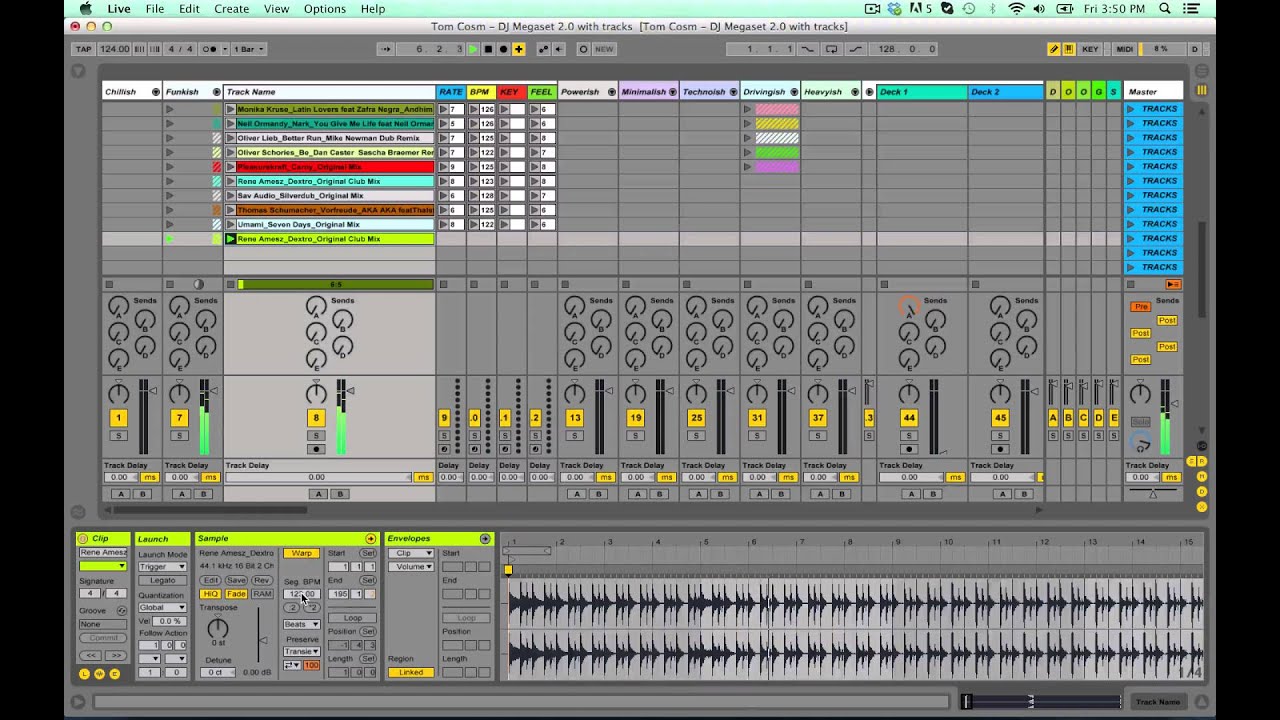
Task: Arm track 8 for recording
Action: (x=316, y=449)
